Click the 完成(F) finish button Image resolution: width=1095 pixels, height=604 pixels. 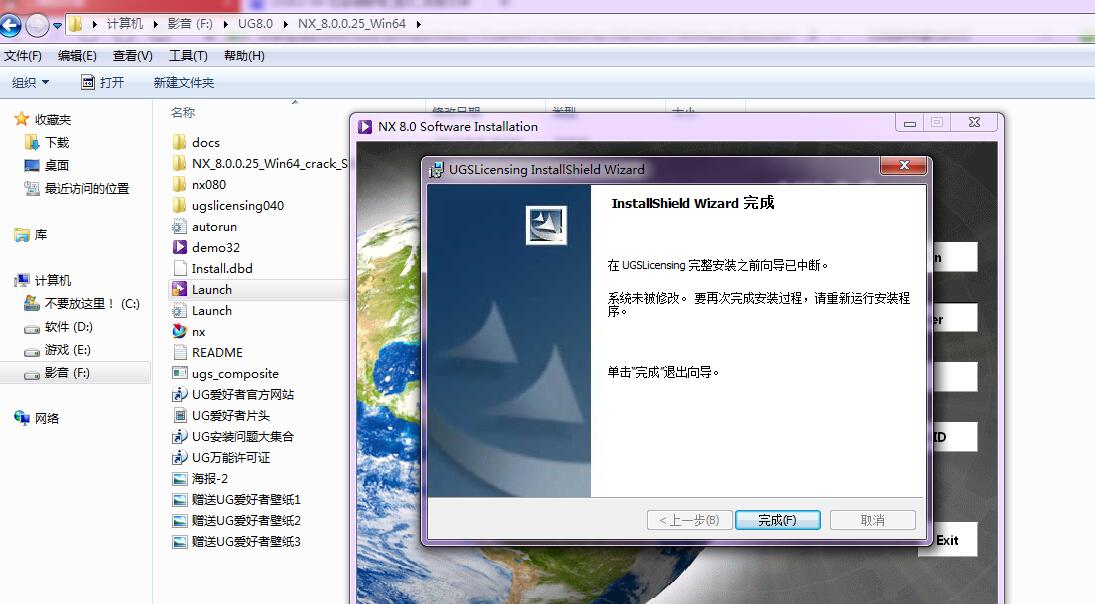point(777,520)
